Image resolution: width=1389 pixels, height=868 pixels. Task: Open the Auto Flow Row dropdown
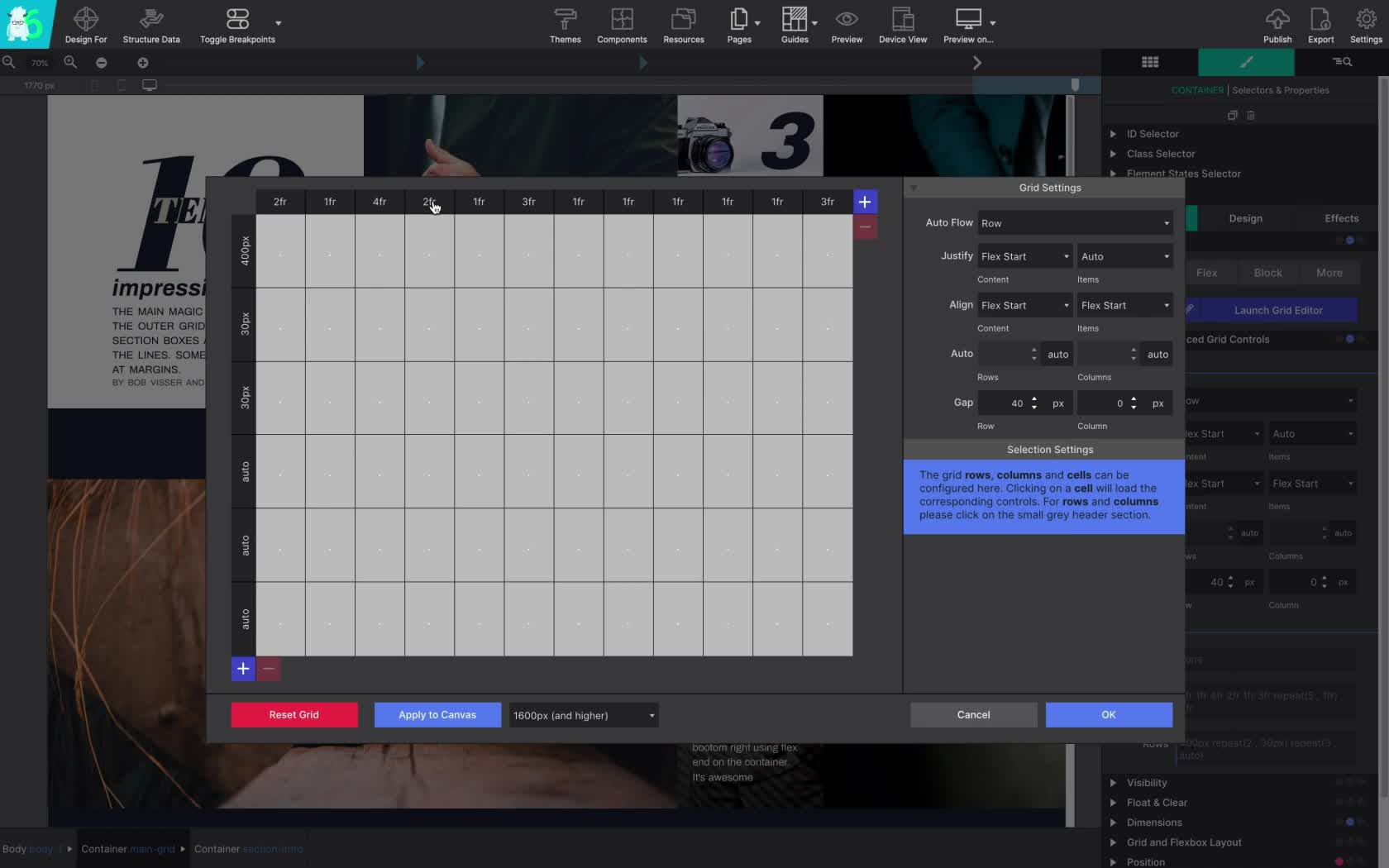[1075, 223]
